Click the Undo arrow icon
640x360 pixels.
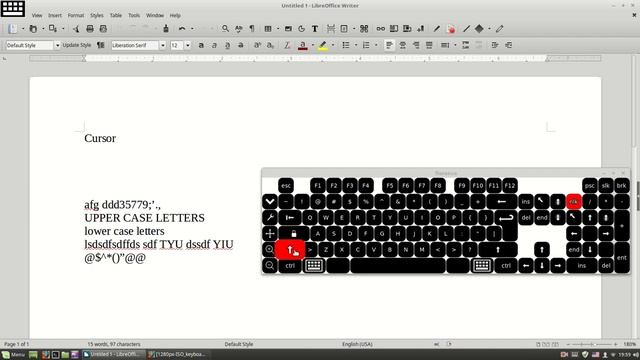pyautogui.click(x=182, y=29)
